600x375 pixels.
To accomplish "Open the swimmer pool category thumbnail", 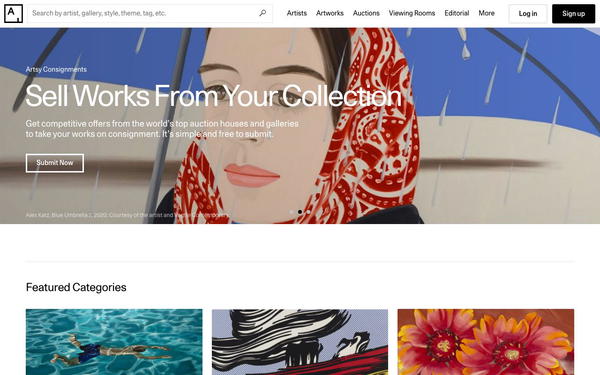I will click(x=114, y=342).
